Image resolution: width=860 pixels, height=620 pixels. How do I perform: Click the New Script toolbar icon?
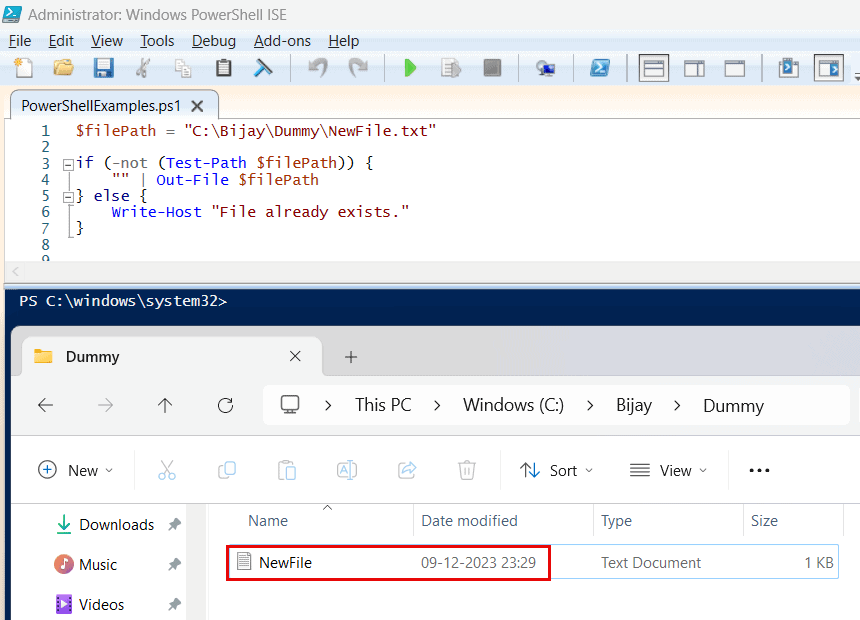click(21, 68)
